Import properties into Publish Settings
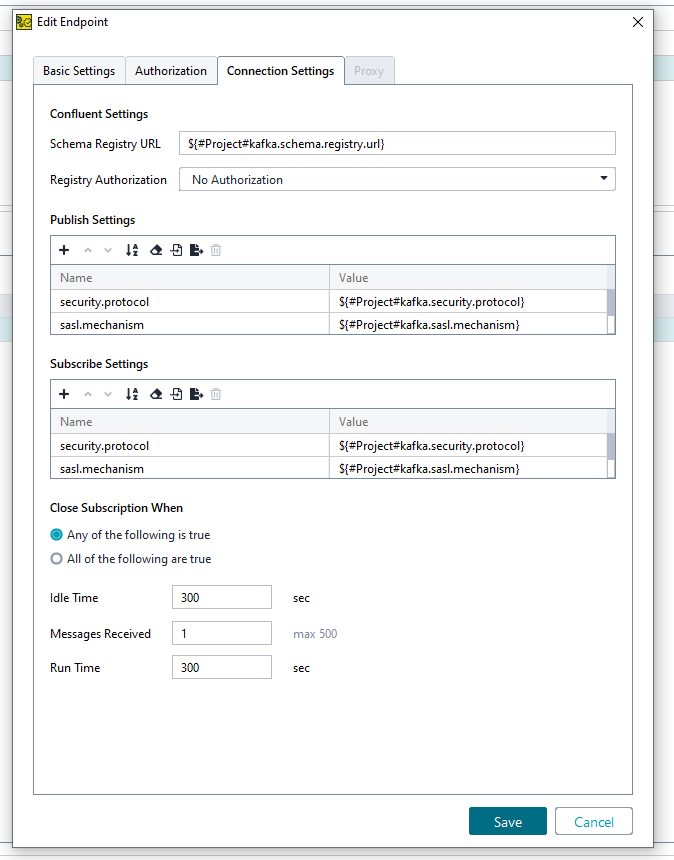Viewport: 674px width, 860px height. click(x=176, y=250)
